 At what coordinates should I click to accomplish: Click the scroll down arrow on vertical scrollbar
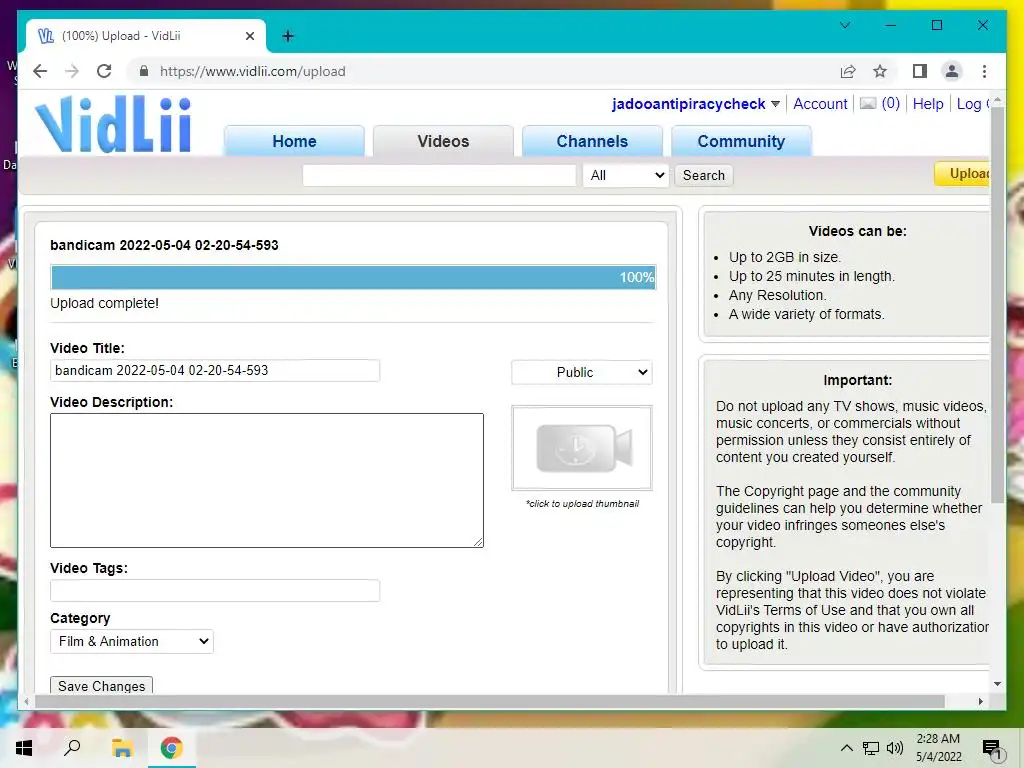[x=997, y=684]
